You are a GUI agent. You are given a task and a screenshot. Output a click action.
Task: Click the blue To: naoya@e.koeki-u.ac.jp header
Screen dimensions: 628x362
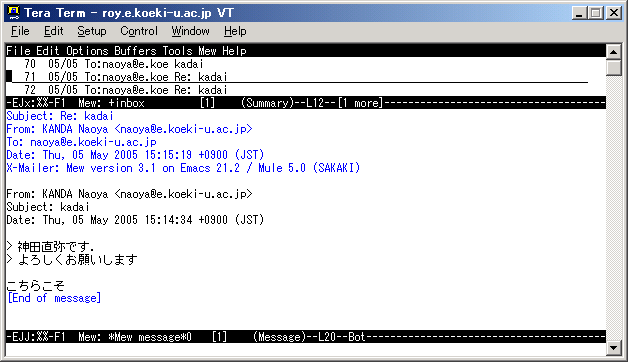(x=81, y=142)
